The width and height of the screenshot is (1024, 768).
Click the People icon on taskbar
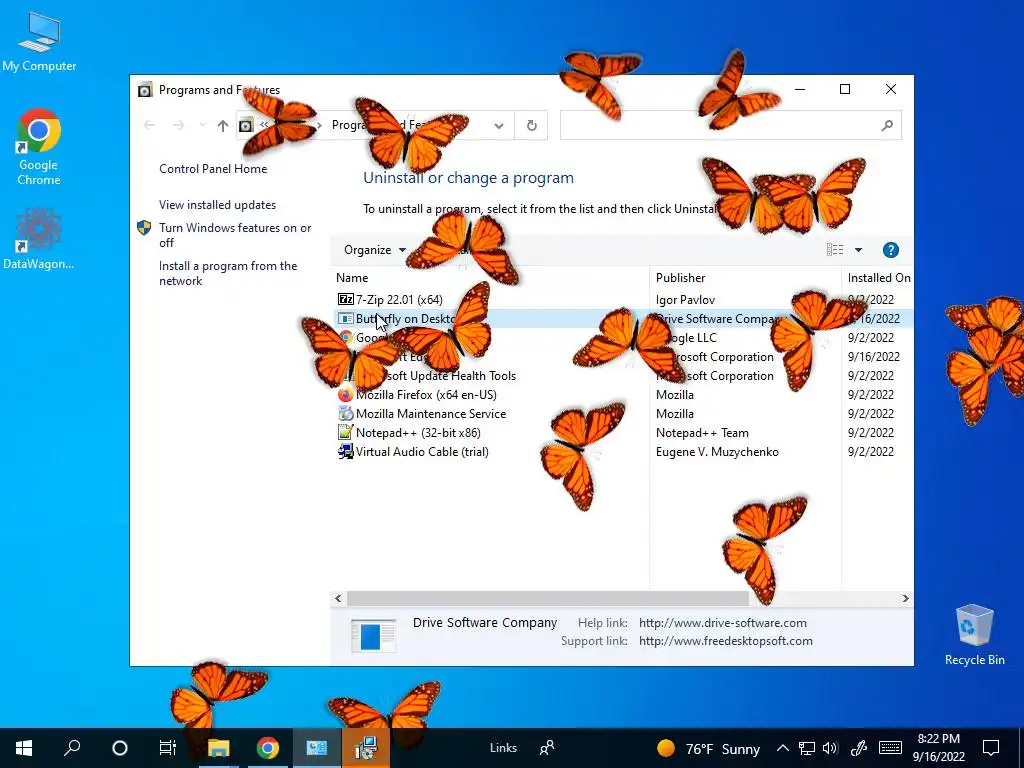[547, 748]
